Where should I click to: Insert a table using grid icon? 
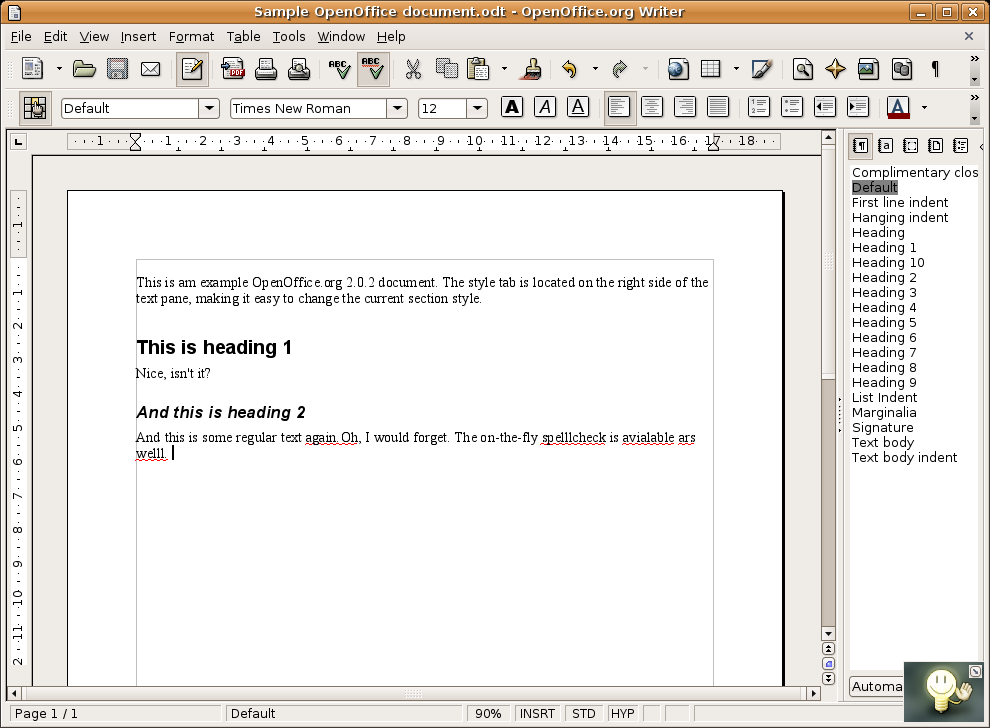point(711,69)
